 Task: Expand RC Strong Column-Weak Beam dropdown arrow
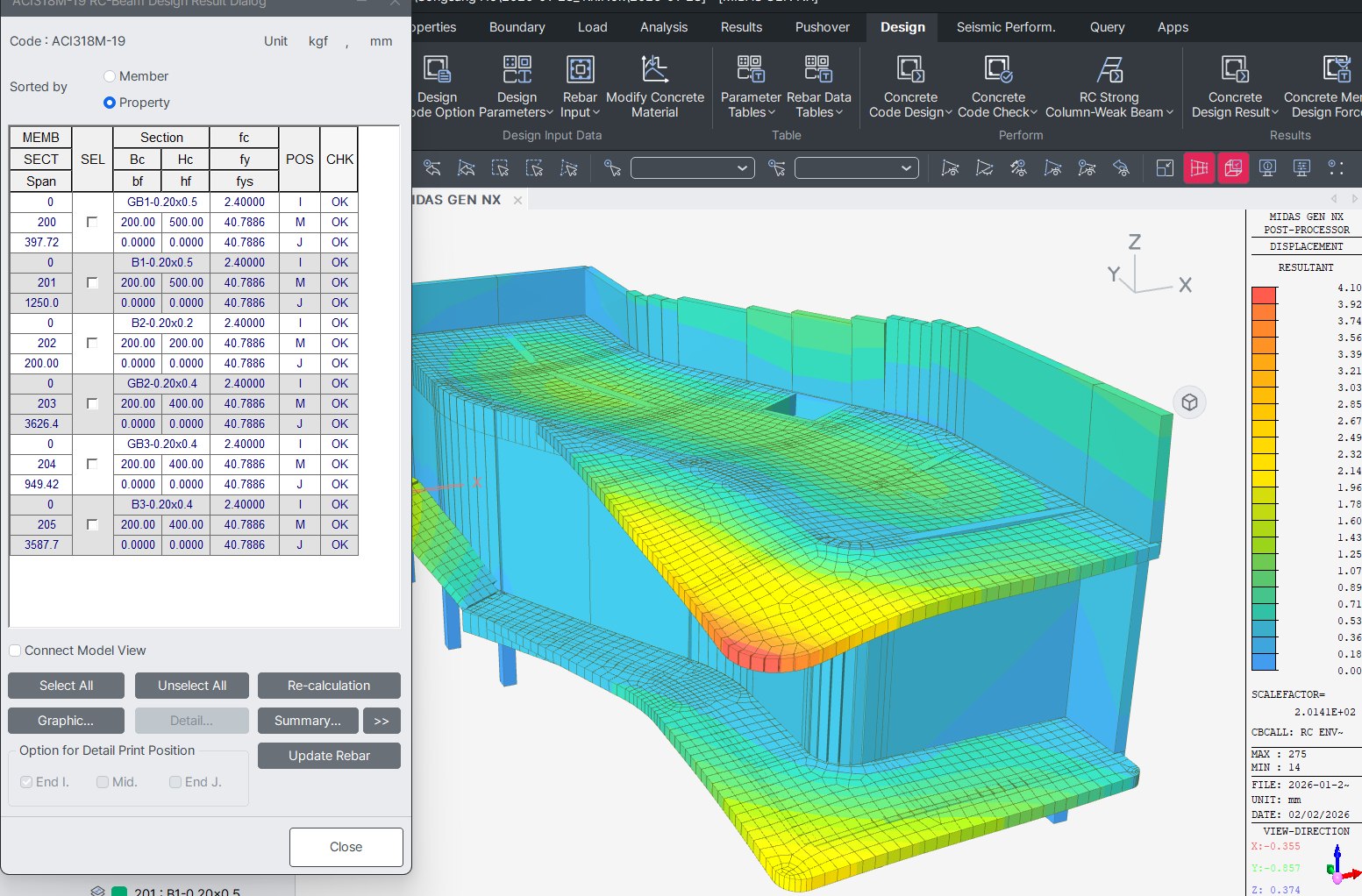[1169, 112]
